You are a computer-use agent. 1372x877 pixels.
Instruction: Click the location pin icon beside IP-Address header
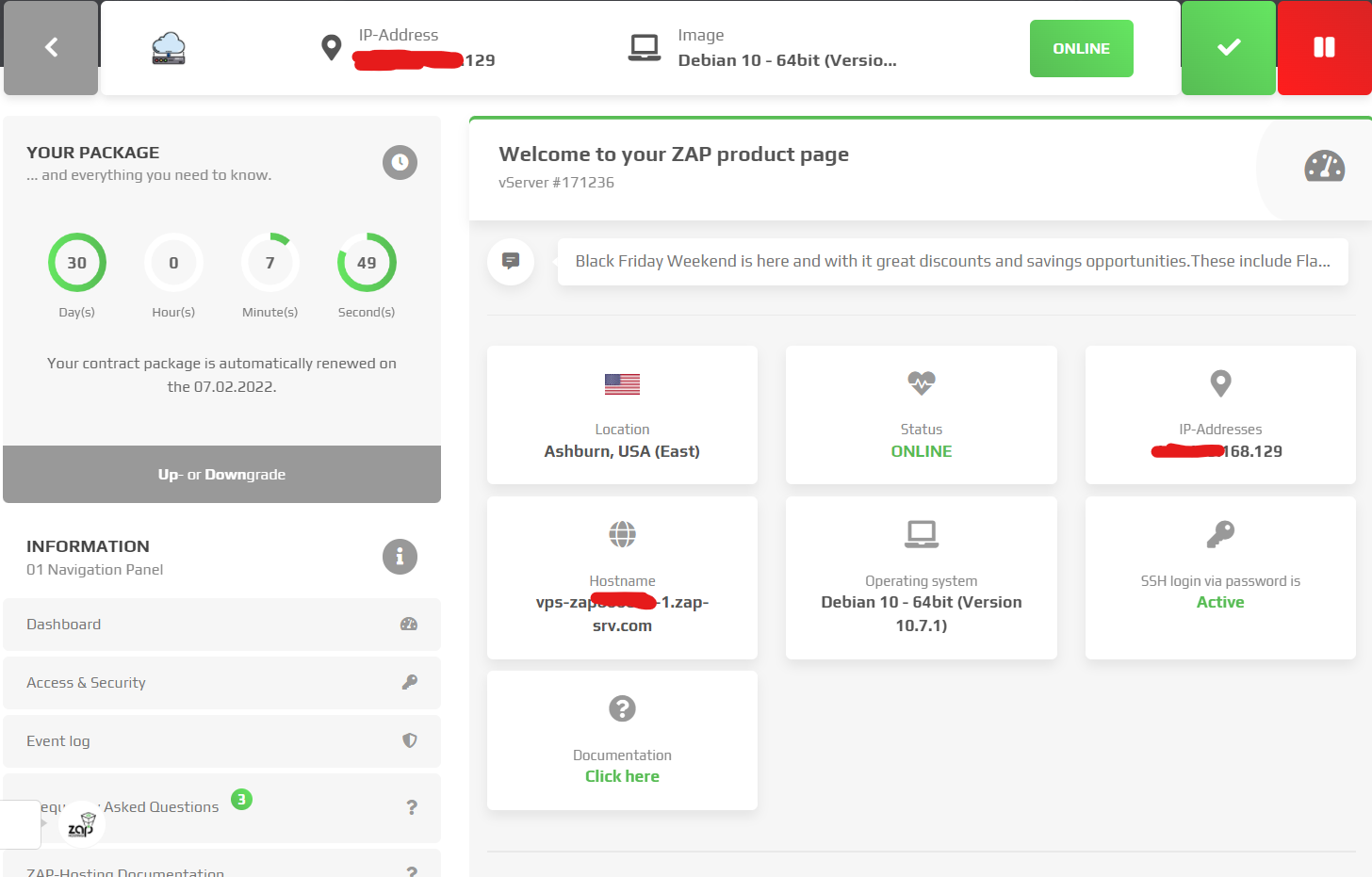click(x=331, y=48)
